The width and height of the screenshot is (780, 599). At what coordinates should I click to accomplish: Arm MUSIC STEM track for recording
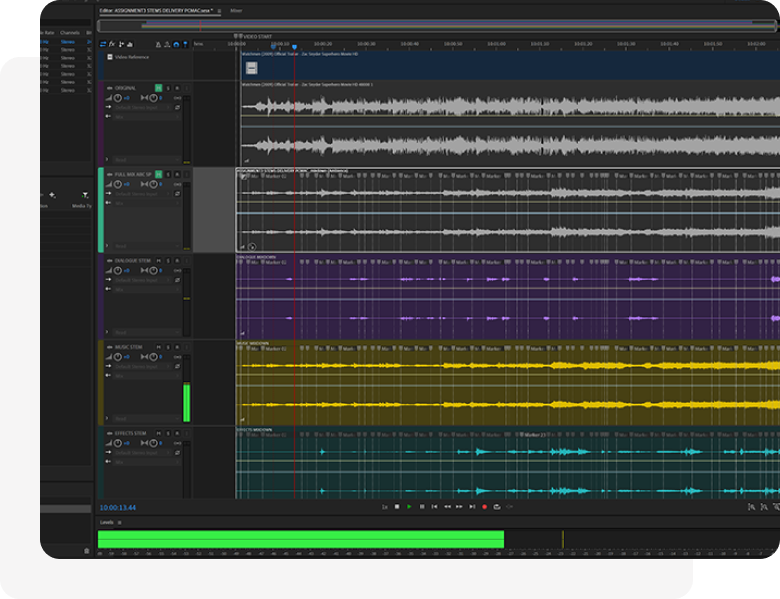coord(177,347)
